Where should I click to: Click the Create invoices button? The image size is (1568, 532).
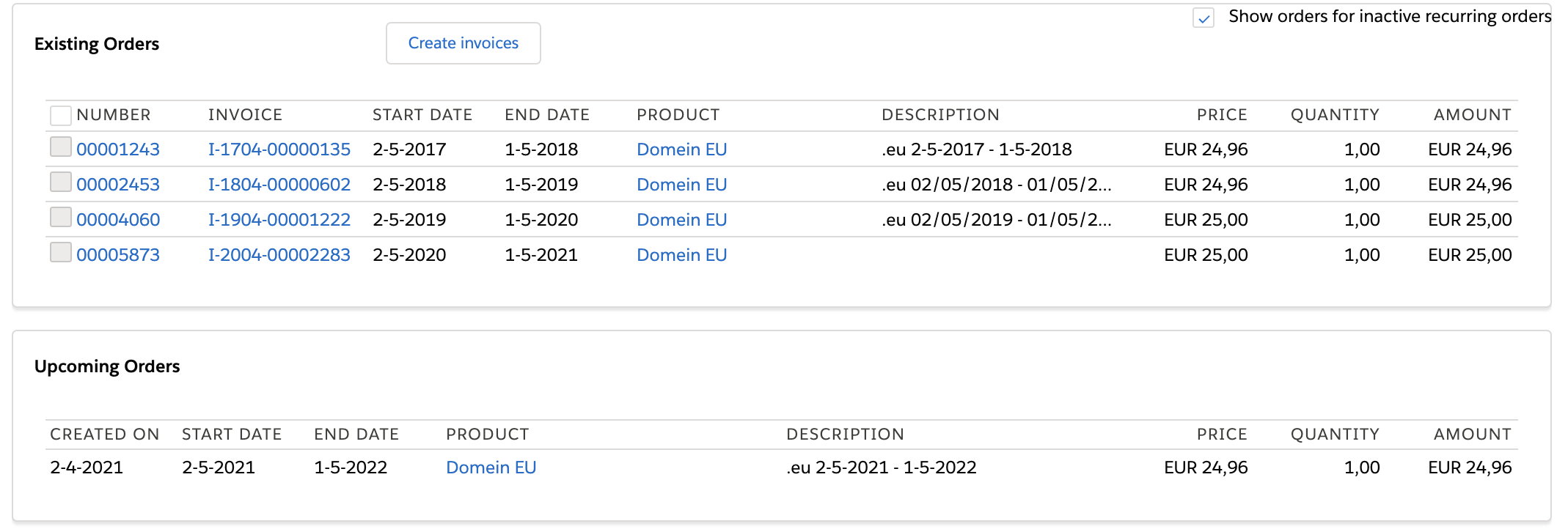[x=463, y=43]
